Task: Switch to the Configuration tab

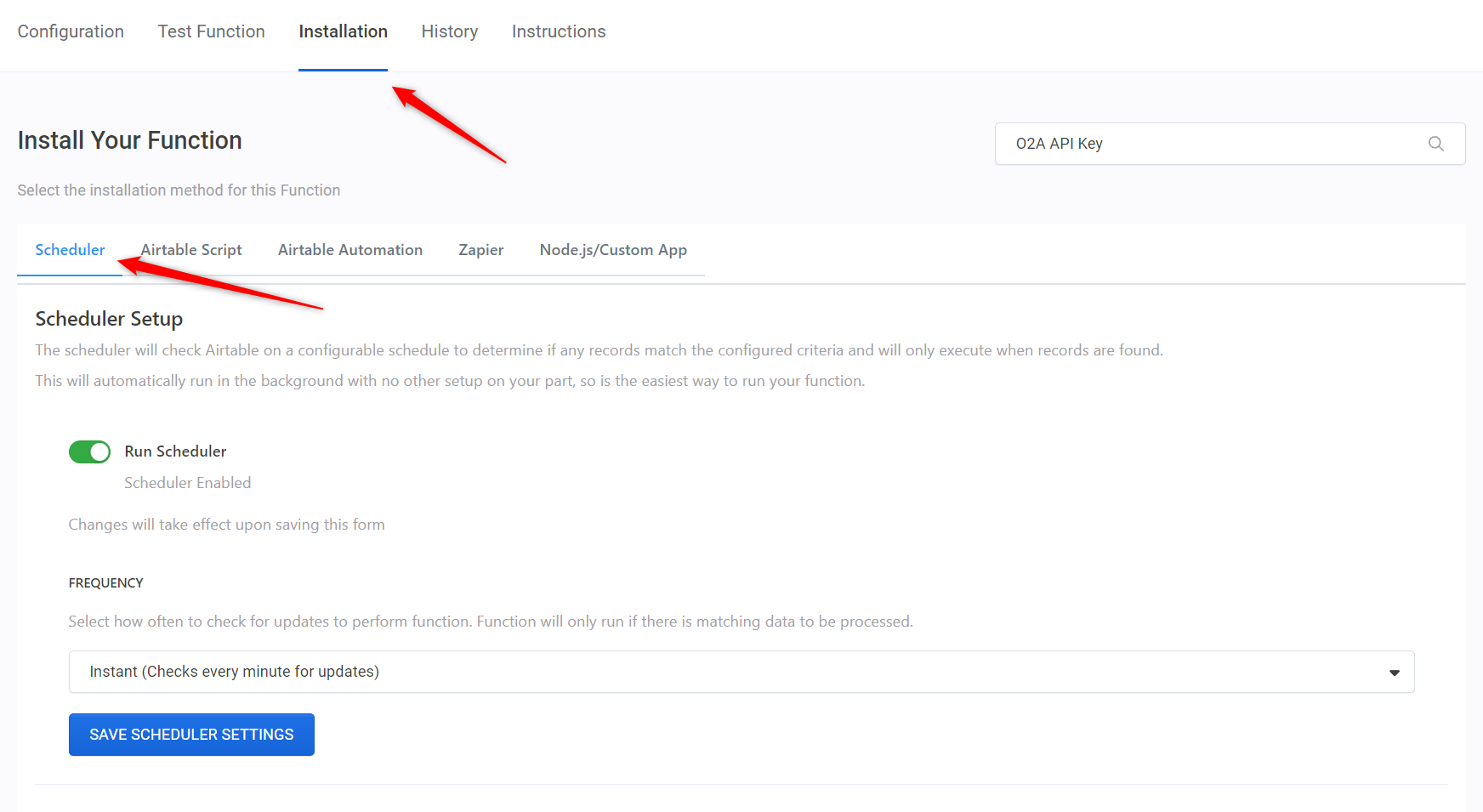Action: coord(71,31)
